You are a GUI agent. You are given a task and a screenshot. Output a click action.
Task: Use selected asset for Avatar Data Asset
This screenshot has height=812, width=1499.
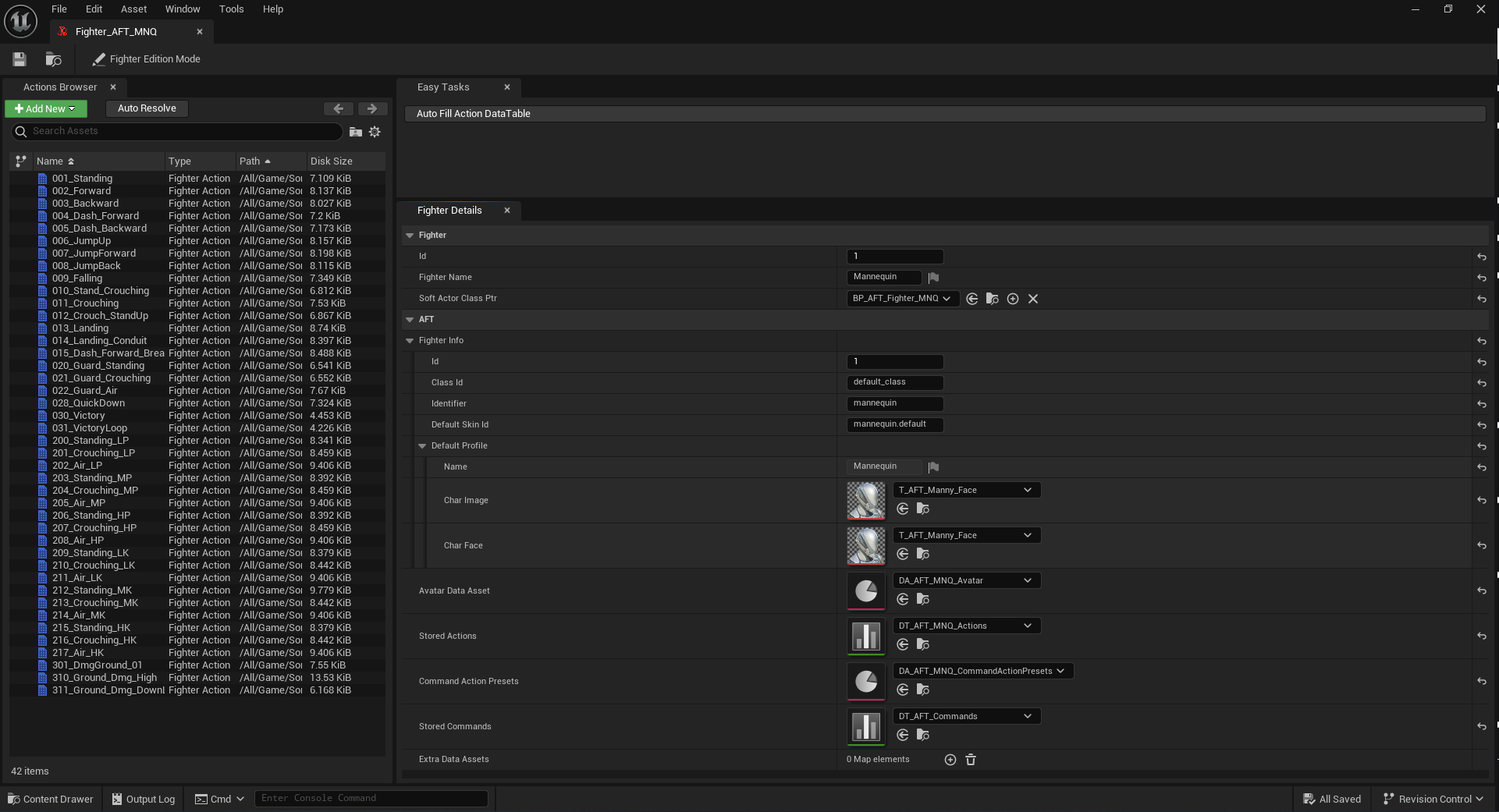coord(903,599)
